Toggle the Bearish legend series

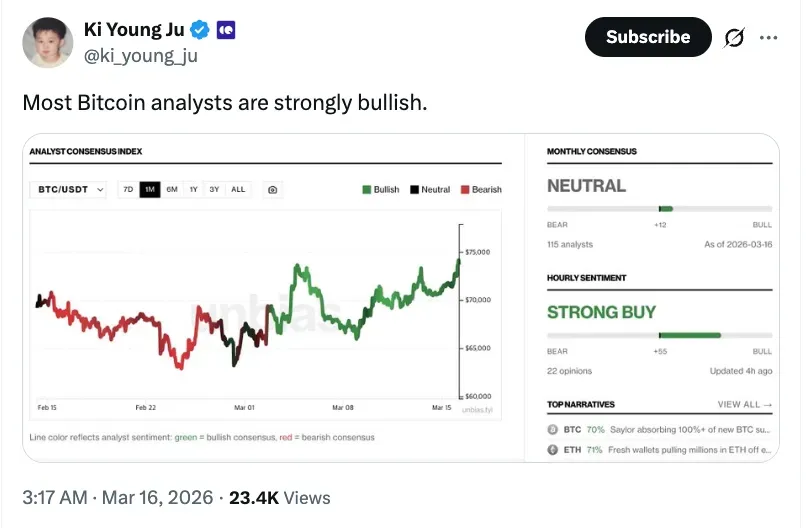pyautogui.click(x=481, y=189)
